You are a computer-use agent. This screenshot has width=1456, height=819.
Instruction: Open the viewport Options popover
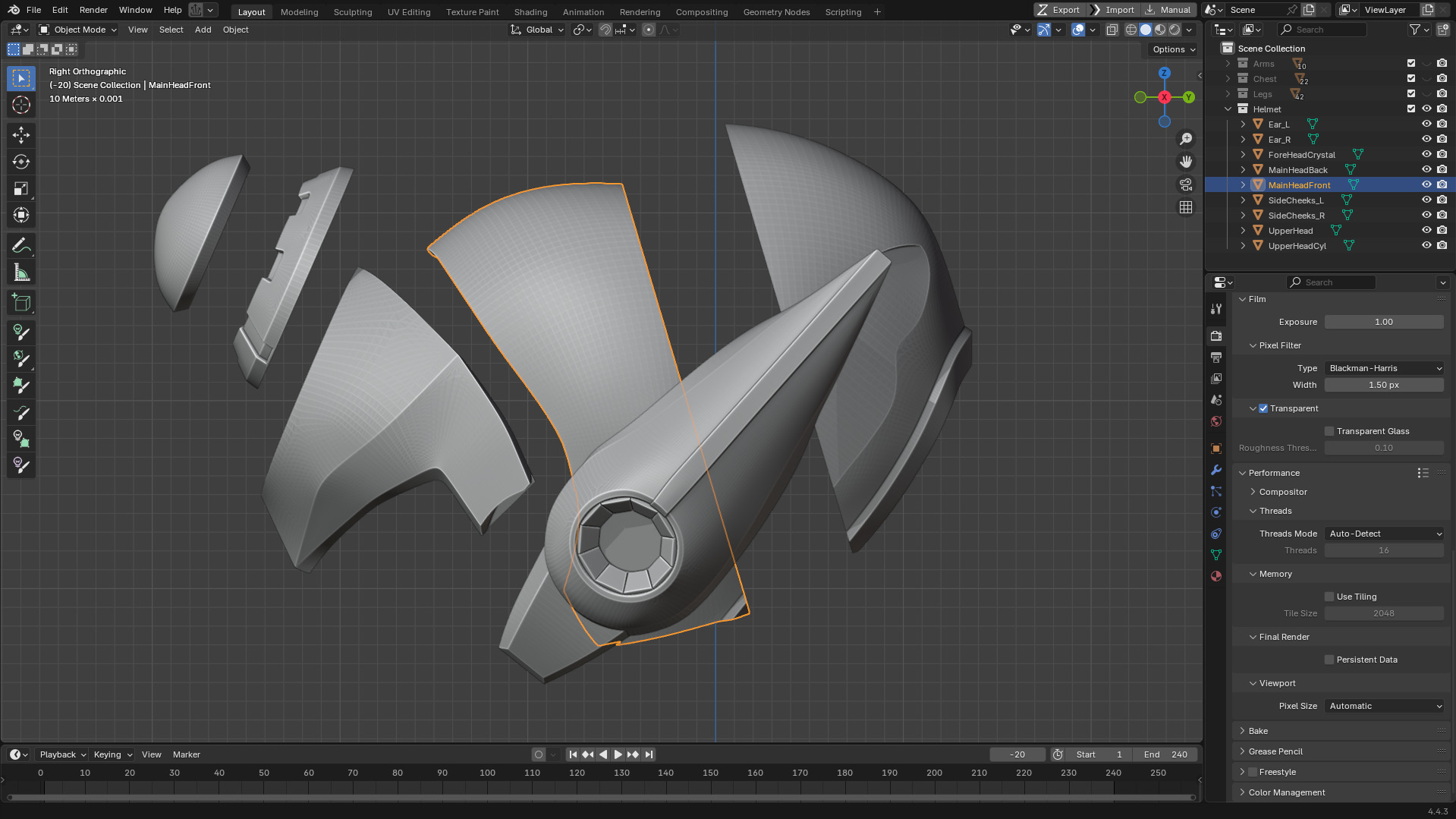click(1173, 49)
